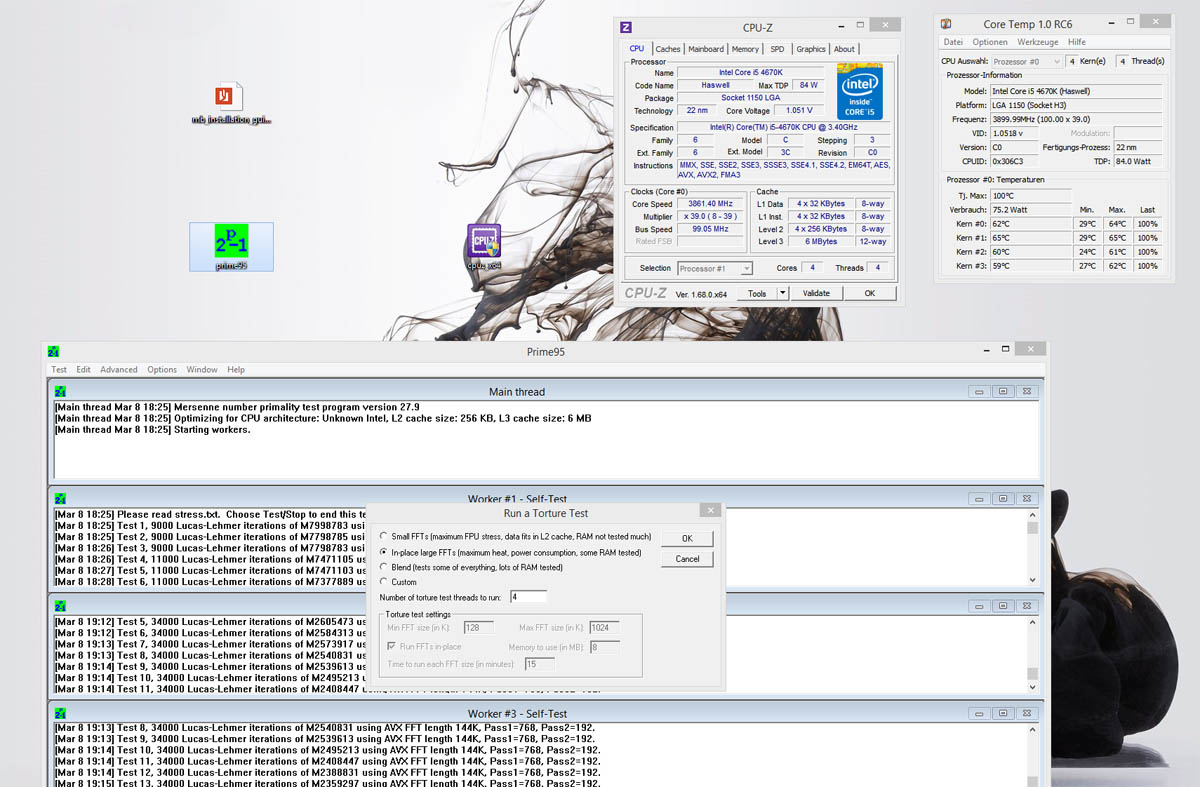Click the Worker #3 child window icon

click(x=61, y=714)
